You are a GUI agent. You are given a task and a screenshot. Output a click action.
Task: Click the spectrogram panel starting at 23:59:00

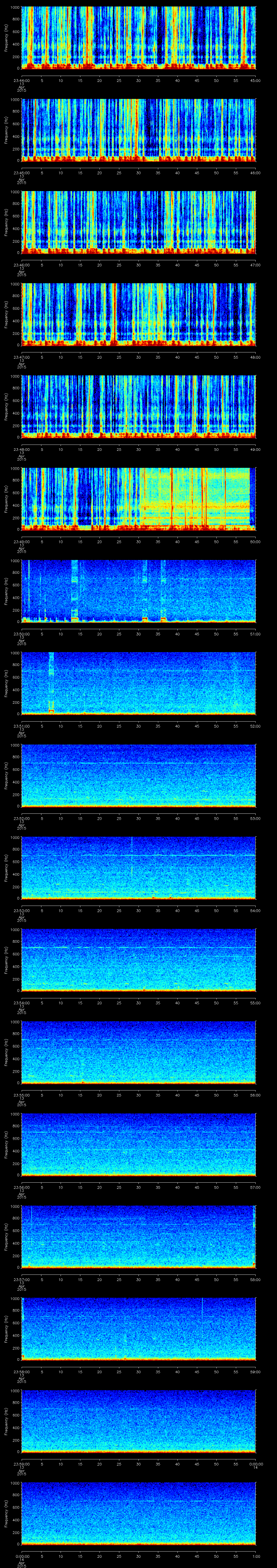click(139, 1421)
